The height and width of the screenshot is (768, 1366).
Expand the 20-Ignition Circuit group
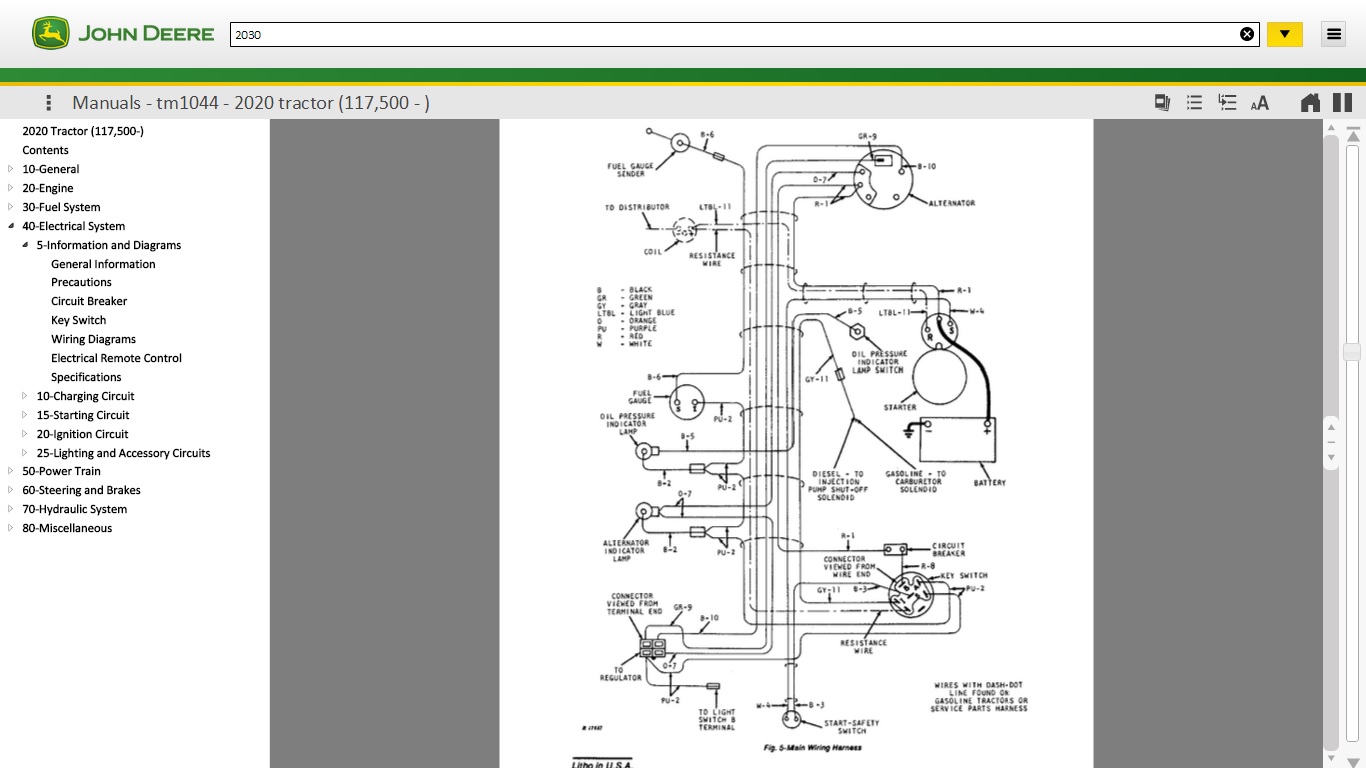[x=25, y=434]
